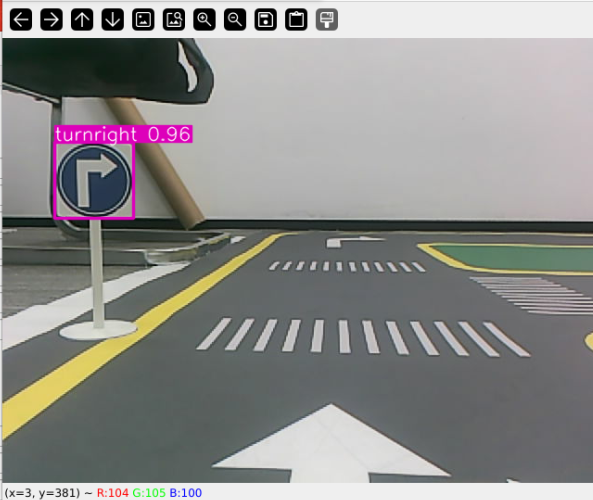This screenshot has height=500, width=593.
Task: Click the red R:104 value in the status bar
Action: (x=113, y=493)
